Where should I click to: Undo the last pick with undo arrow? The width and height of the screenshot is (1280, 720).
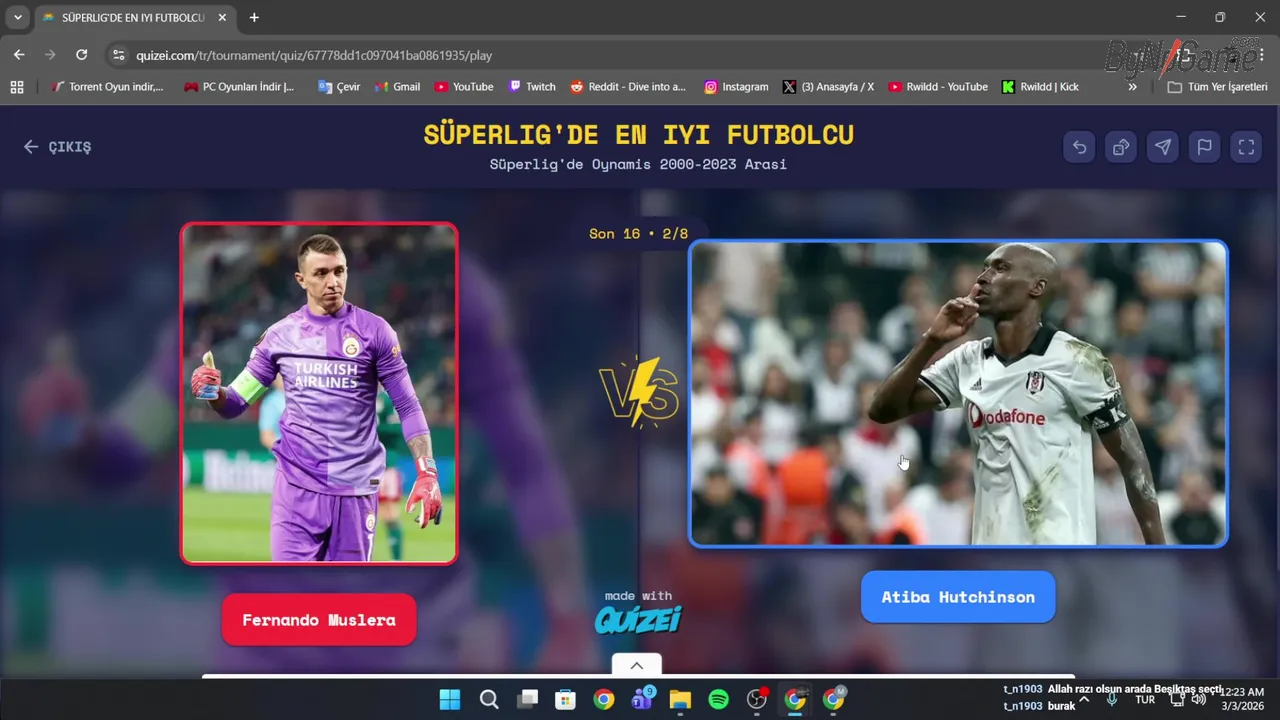click(1079, 147)
